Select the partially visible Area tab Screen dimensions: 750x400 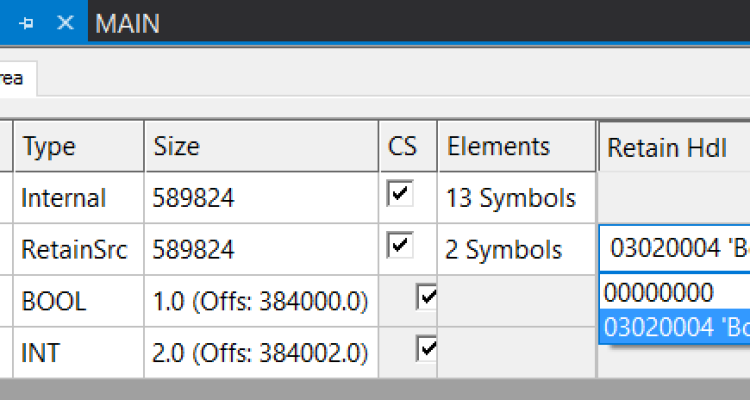click(14, 78)
